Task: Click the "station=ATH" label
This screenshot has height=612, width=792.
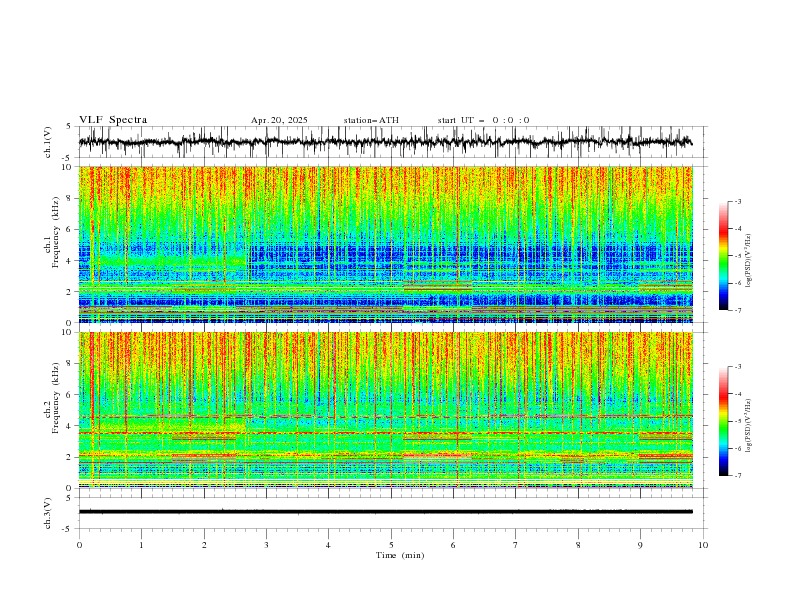Action: (371, 120)
